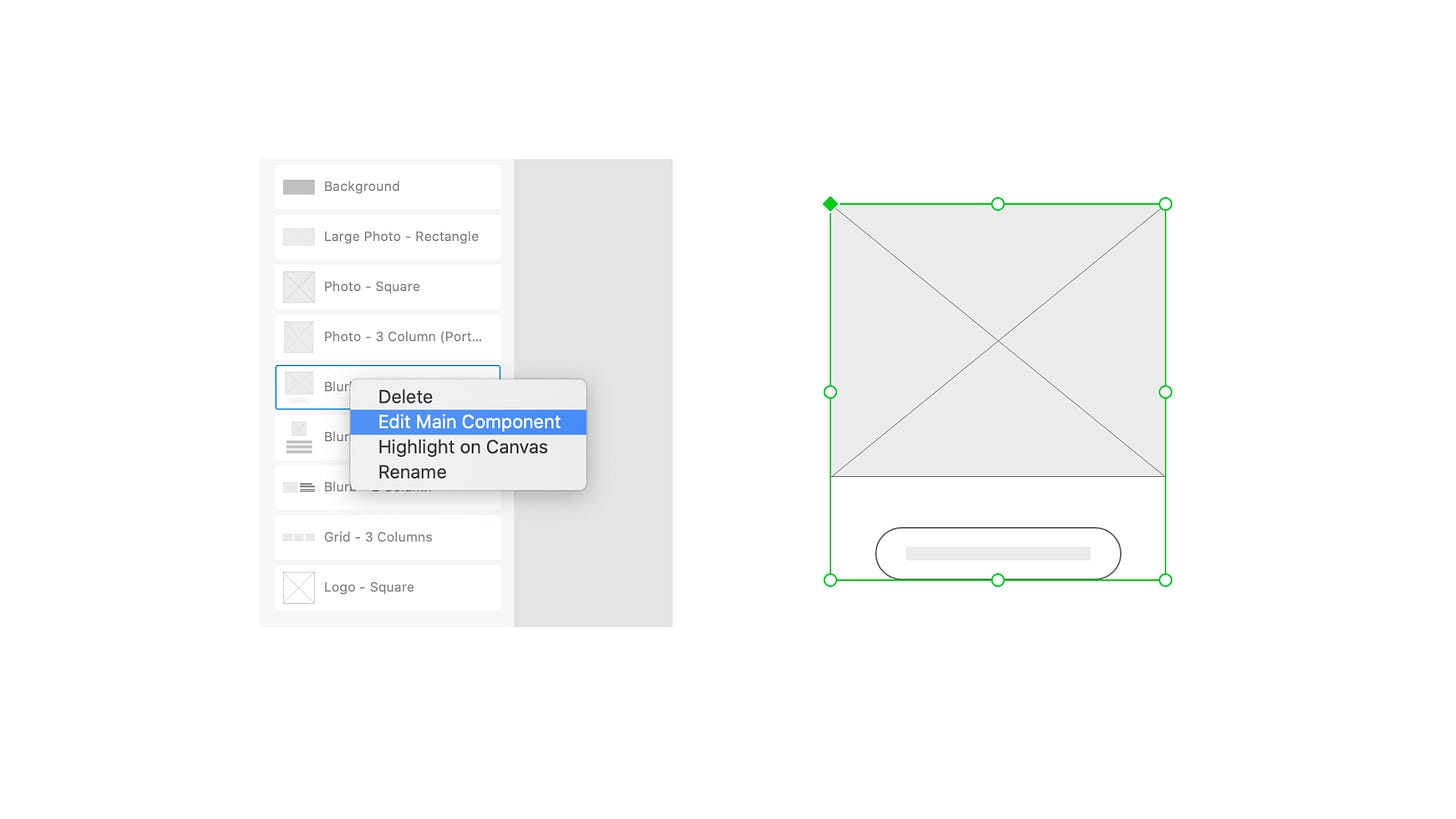Click the bottom-center resize handle
The image size is (1456, 819).
(997, 580)
